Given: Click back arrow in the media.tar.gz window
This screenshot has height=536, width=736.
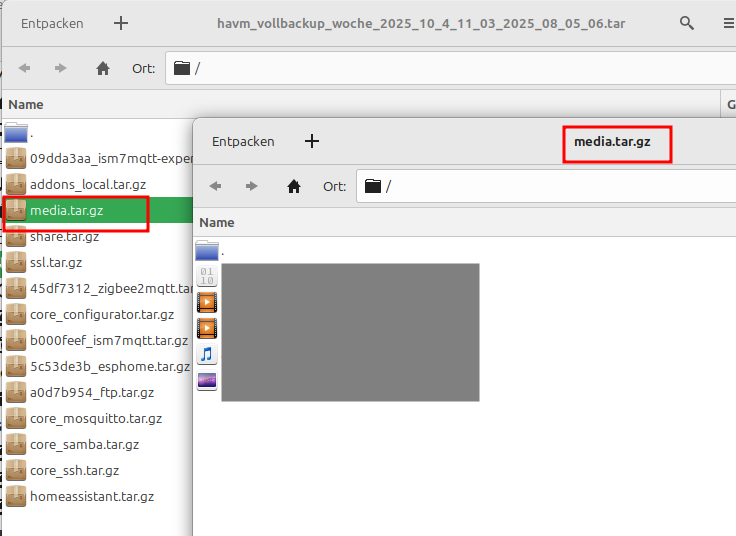Looking at the screenshot, I should point(215,186).
